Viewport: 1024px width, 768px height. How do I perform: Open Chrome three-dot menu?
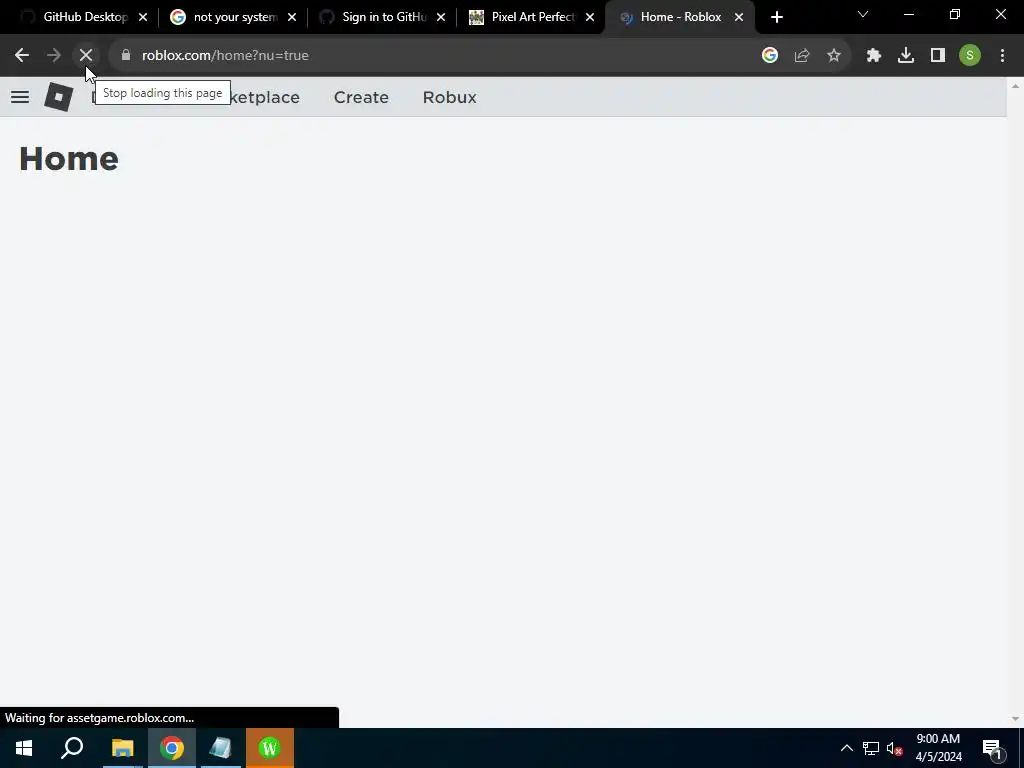[1002, 56]
